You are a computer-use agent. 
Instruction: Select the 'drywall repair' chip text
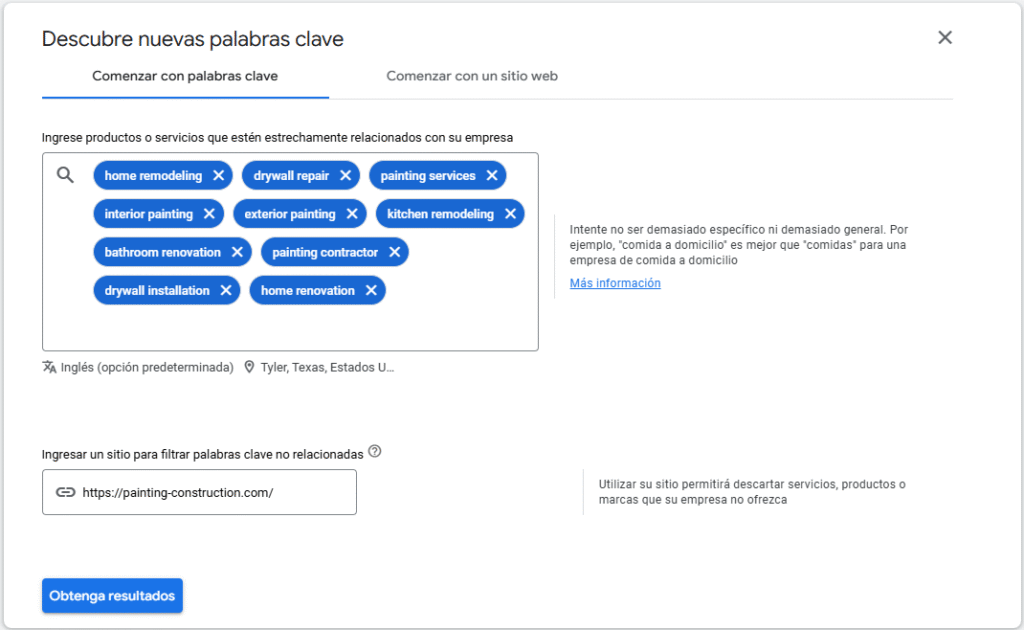291,176
